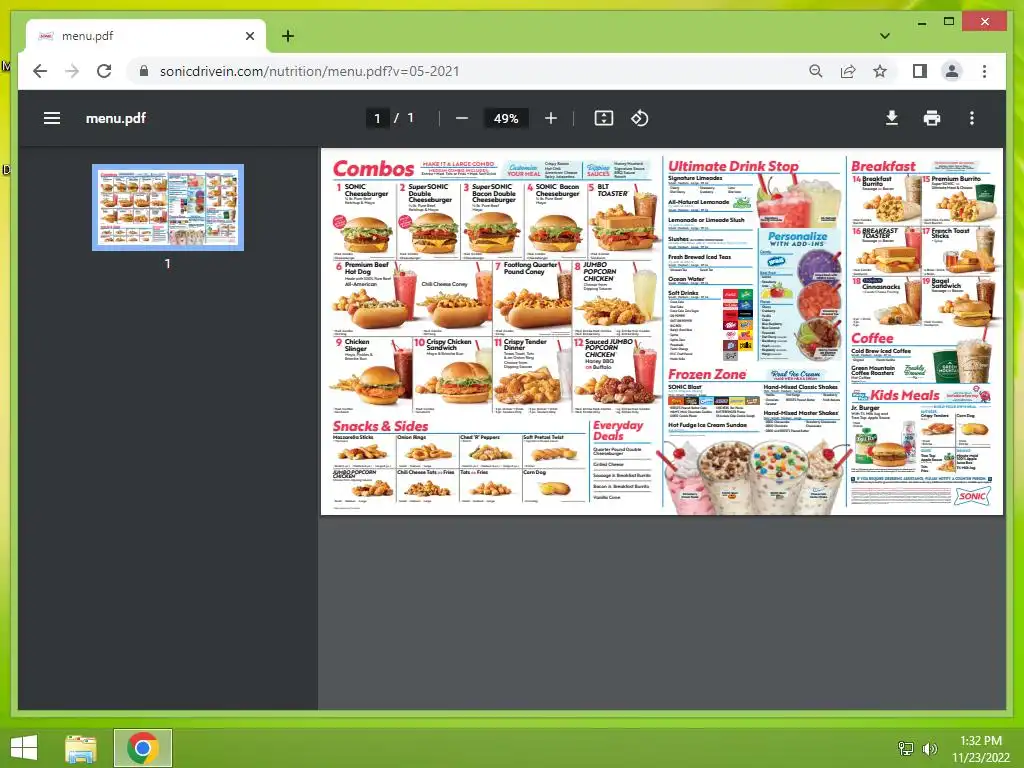Bookmark this page with the star
This screenshot has height=768, width=1024.
point(880,71)
